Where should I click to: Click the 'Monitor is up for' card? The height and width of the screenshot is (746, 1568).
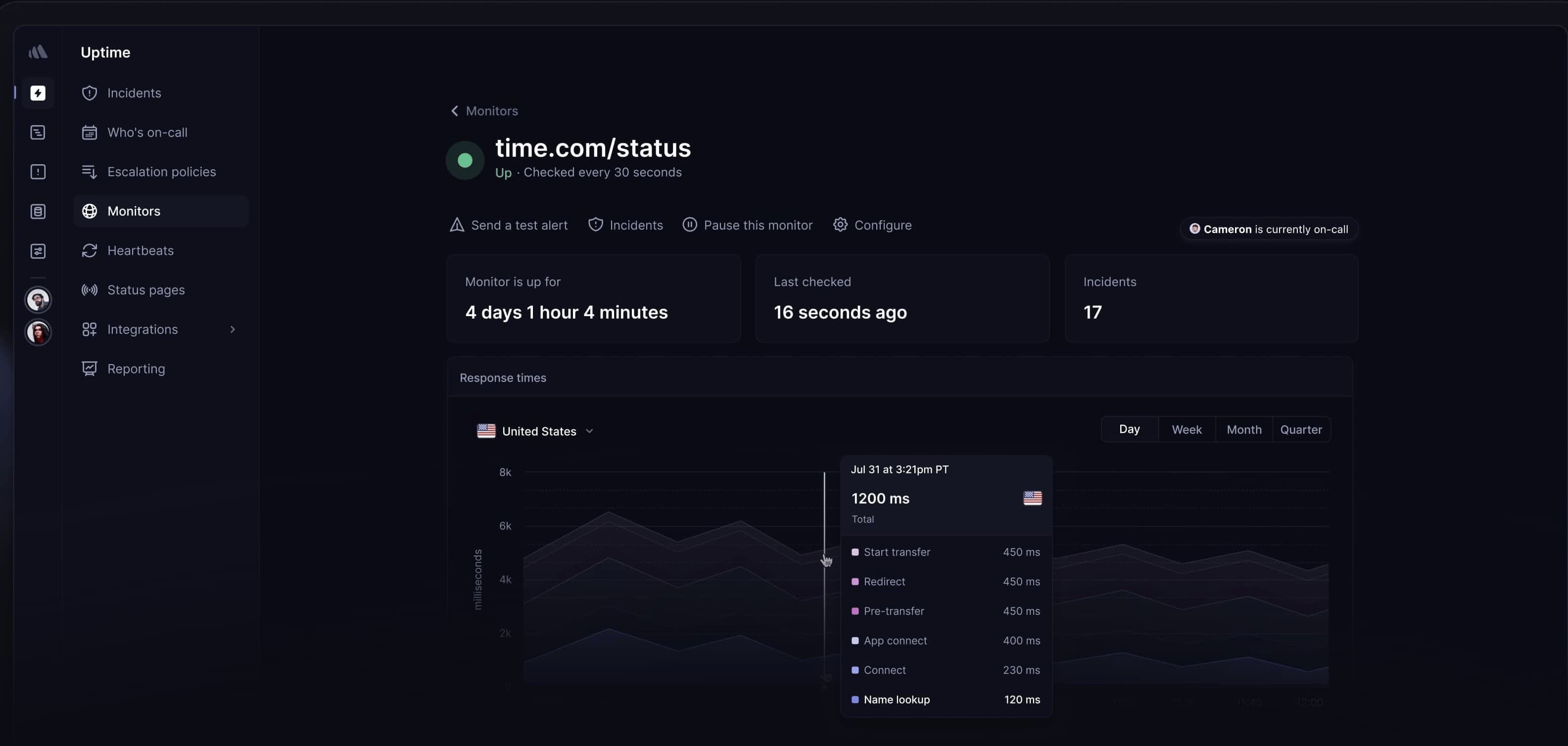(593, 299)
